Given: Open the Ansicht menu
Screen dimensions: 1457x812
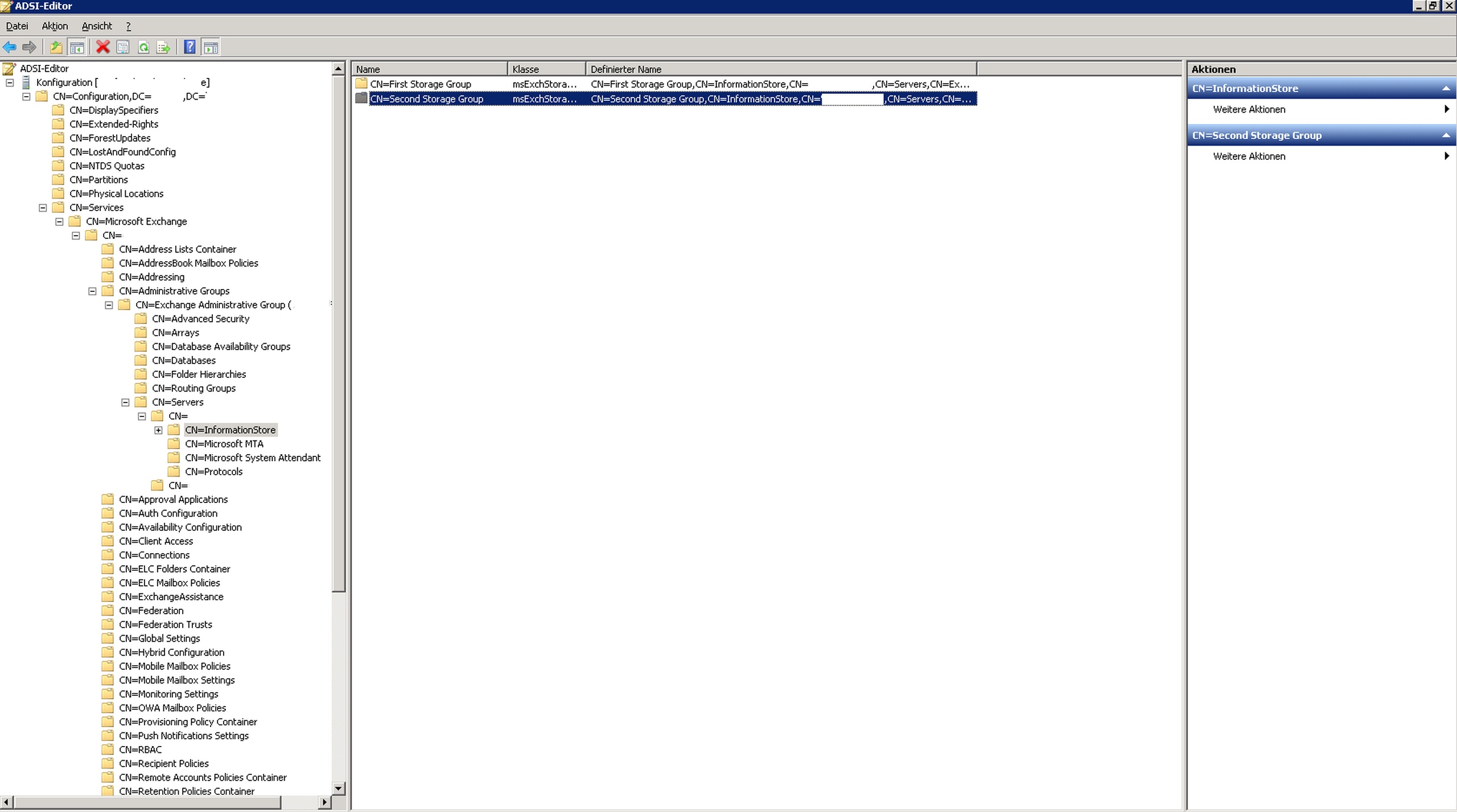Looking at the screenshot, I should point(97,26).
